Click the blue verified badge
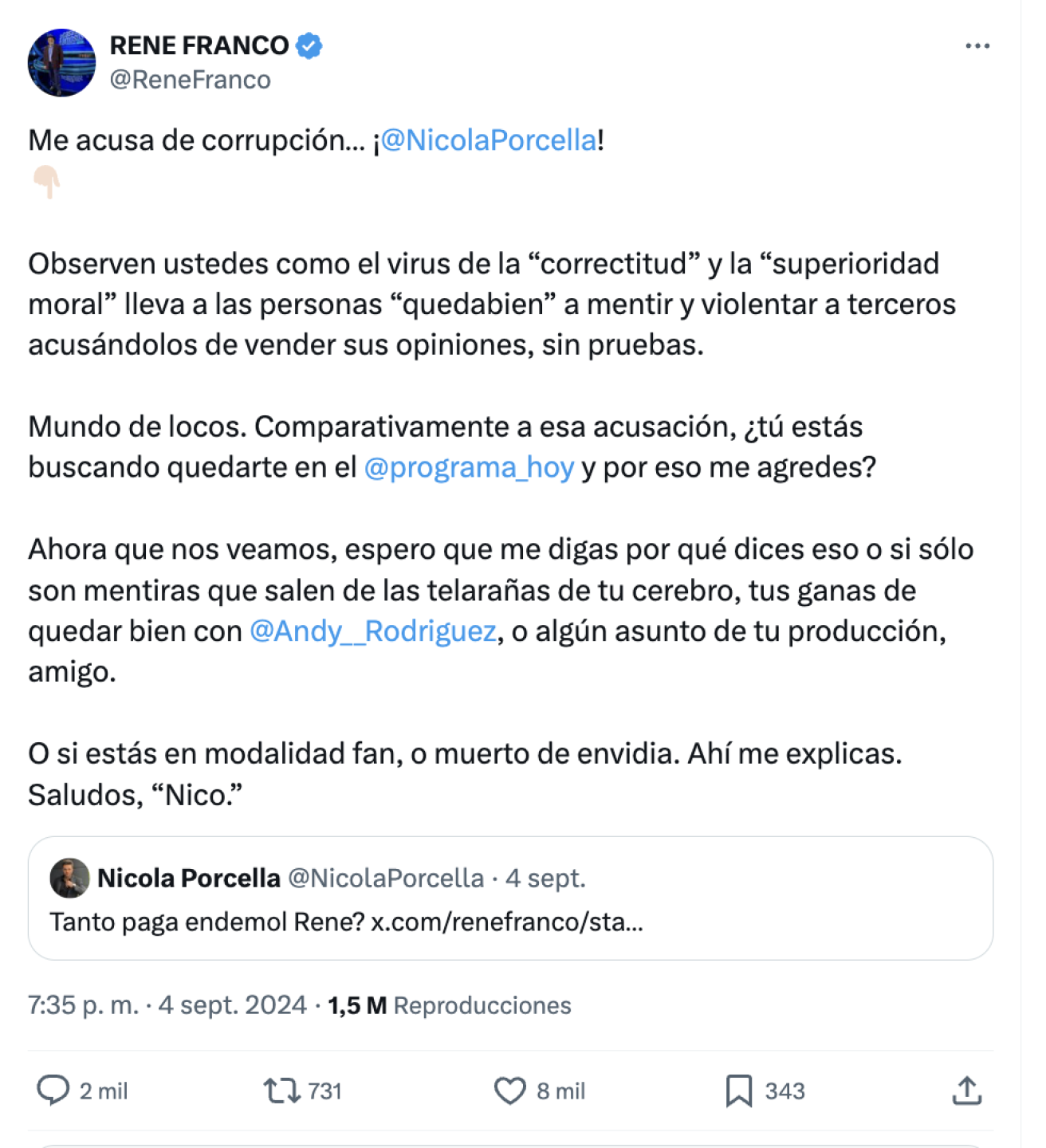The image size is (1046, 1148). click(309, 45)
